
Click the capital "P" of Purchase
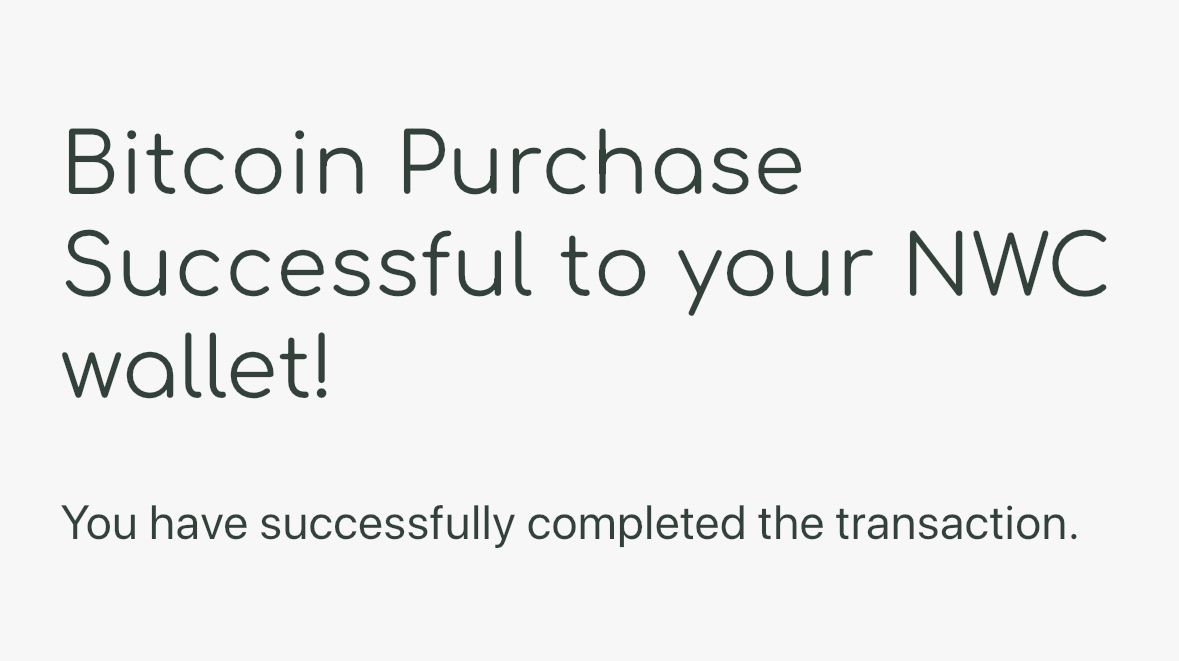[426, 162]
